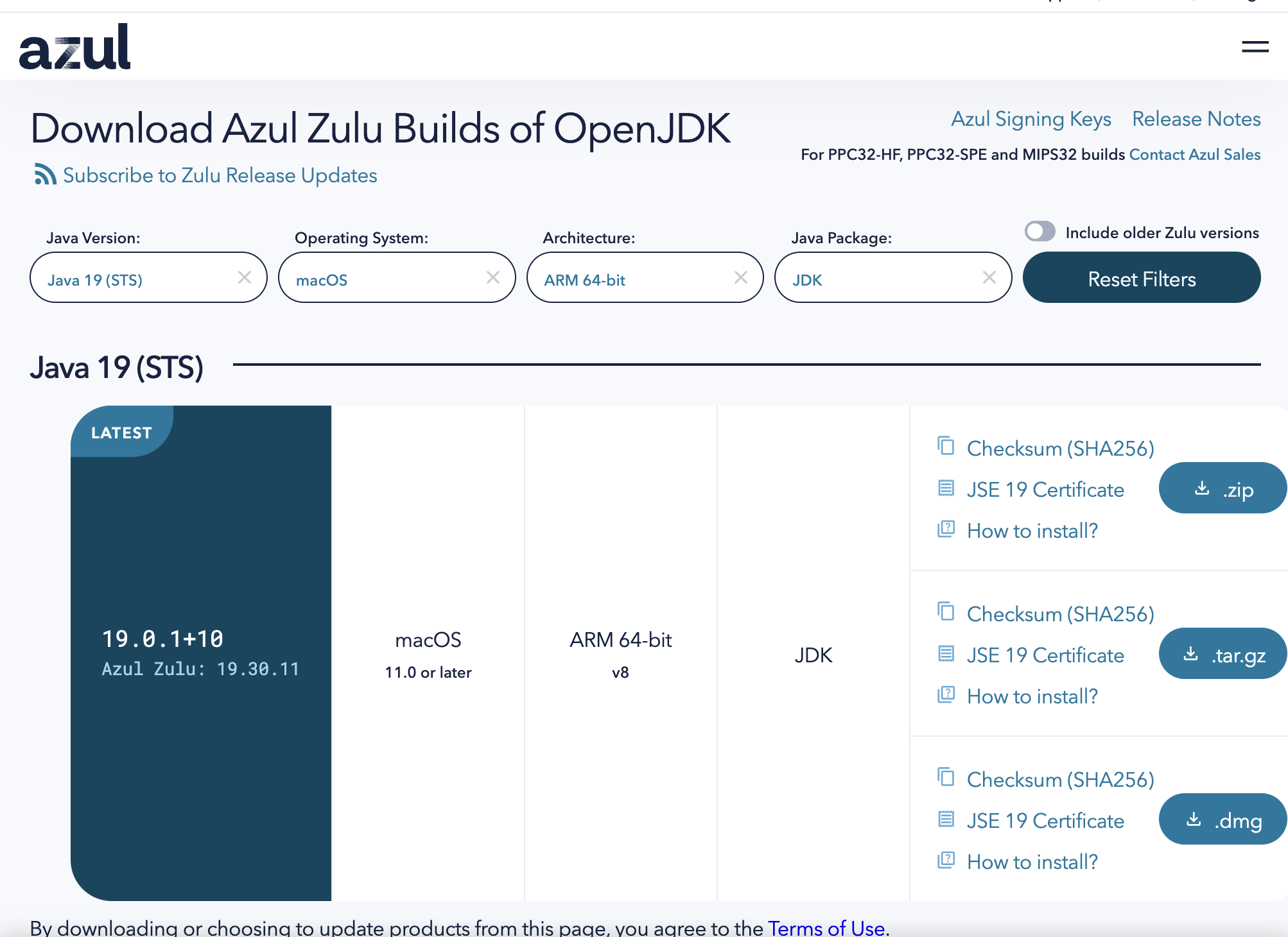Screen dimensions: 1288x937
Task: Click how-to-install icon in the .dmg row
Action: click(946, 861)
